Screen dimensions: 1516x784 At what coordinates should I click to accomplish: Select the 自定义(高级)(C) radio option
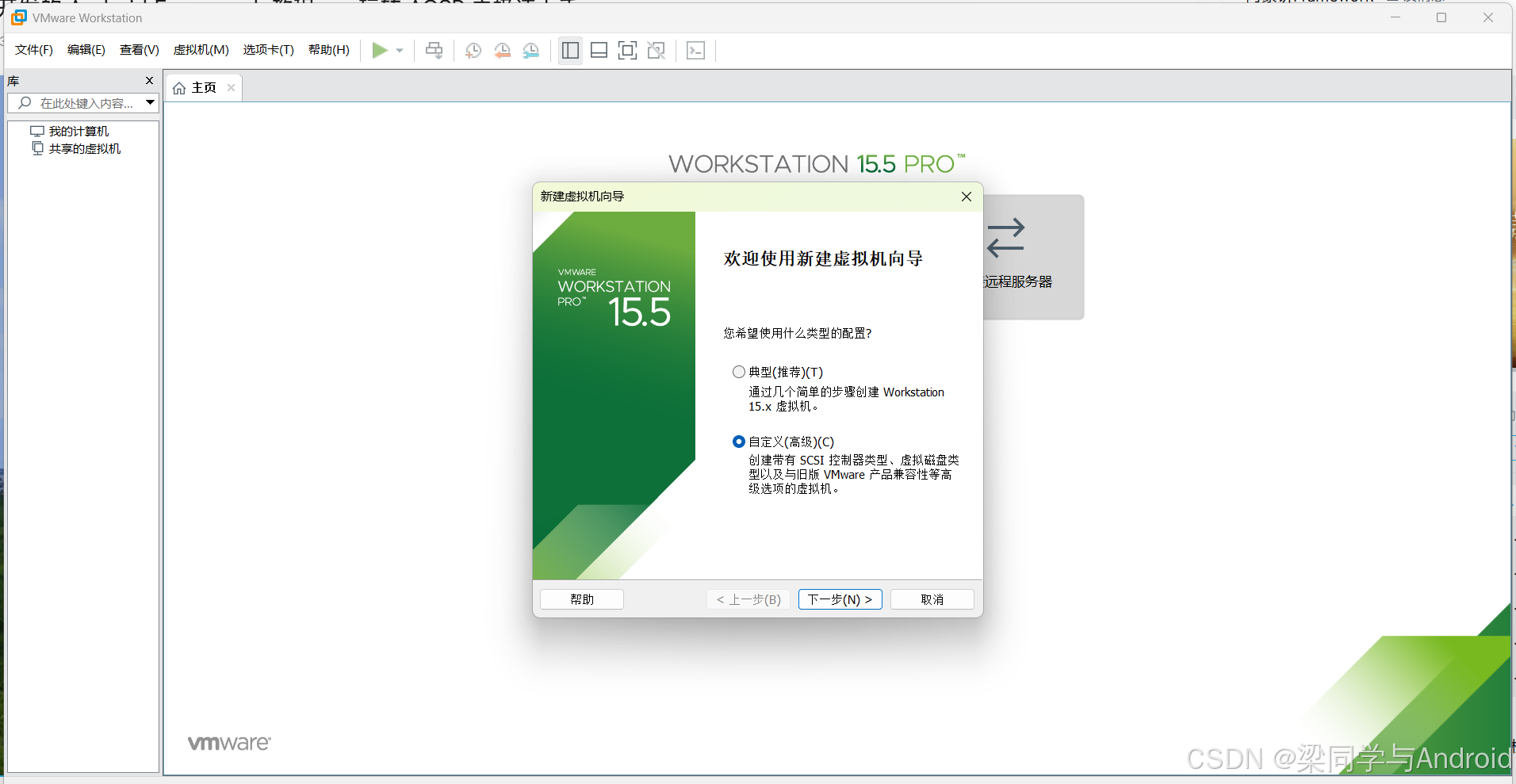click(739, 442)
